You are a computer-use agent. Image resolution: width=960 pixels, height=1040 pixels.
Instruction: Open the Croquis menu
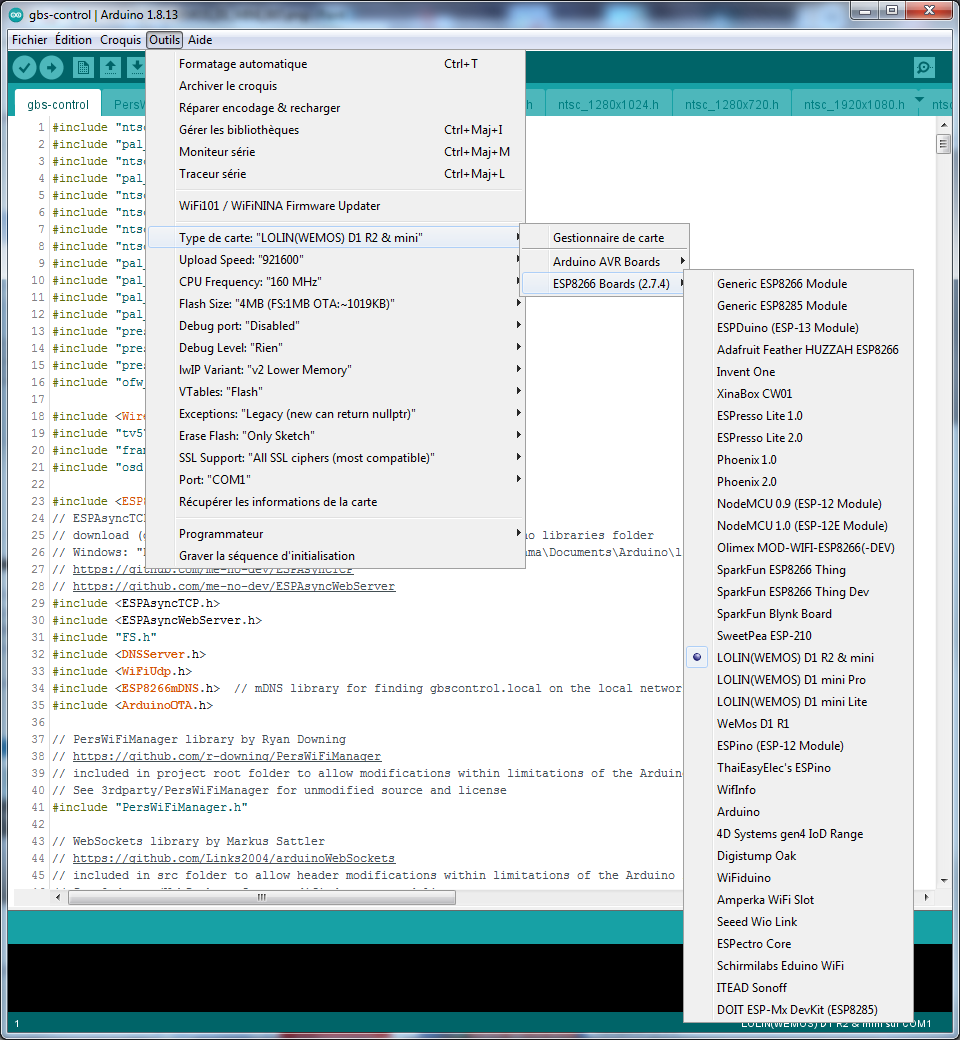point(120,40)
